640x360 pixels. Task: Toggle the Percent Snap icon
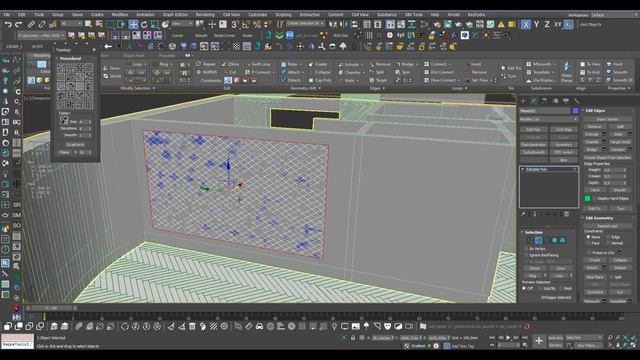[257, 24]
